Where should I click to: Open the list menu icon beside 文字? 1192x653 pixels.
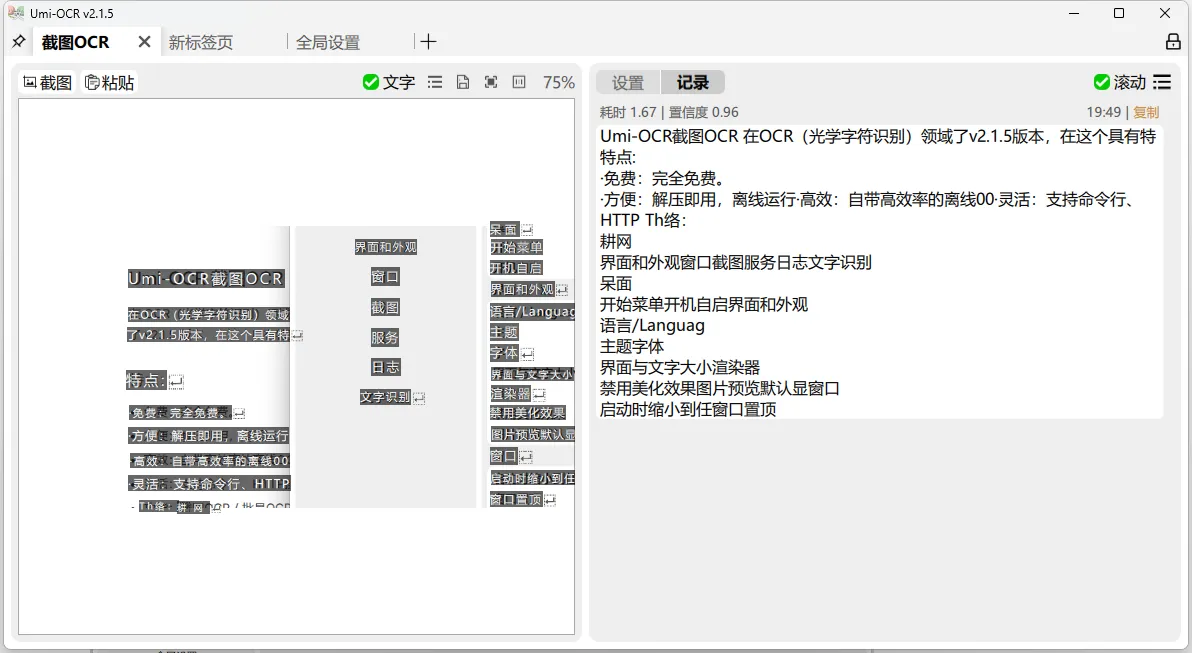[x=435, y=82]
